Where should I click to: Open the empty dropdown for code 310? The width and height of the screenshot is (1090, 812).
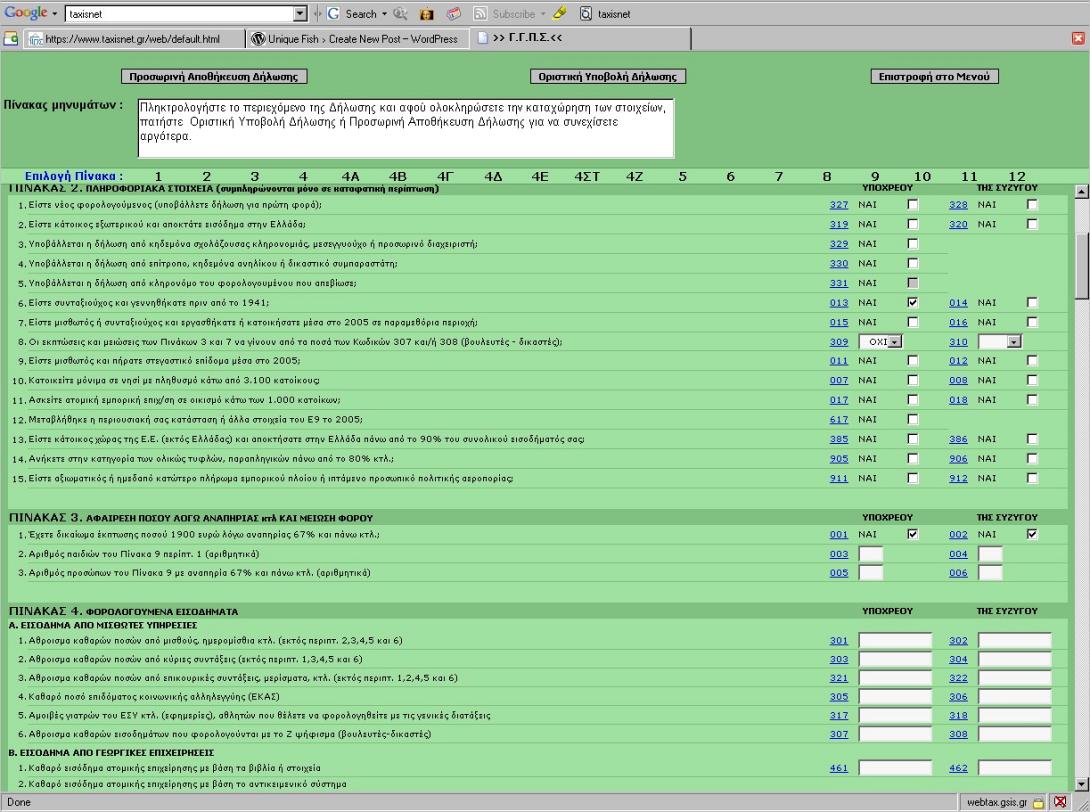point(1015,341)
